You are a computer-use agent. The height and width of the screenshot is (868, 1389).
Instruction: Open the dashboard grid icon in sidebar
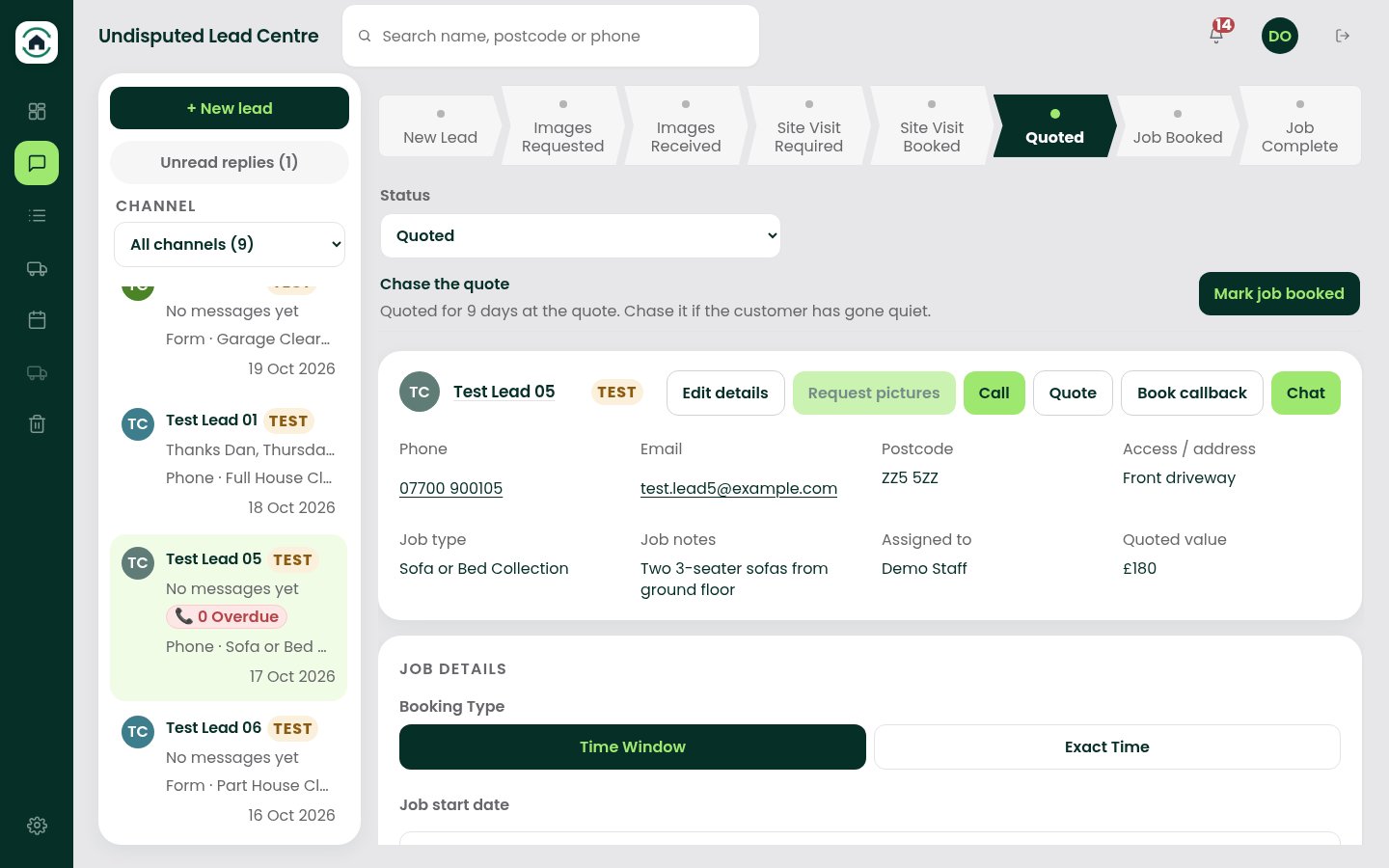(37, 111)
